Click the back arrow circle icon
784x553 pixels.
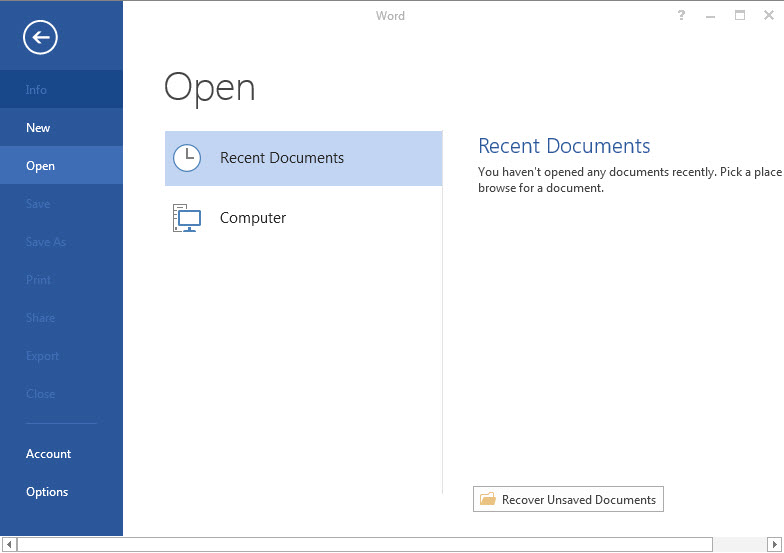pyautogui.click(x=40, y=37)
